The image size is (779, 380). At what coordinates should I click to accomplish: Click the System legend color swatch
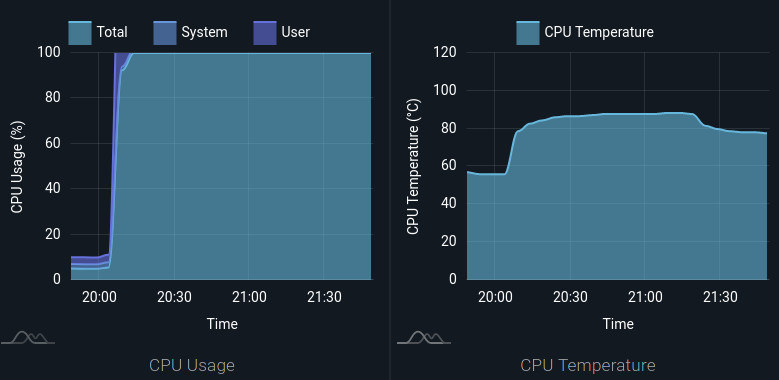coord(164,33)
